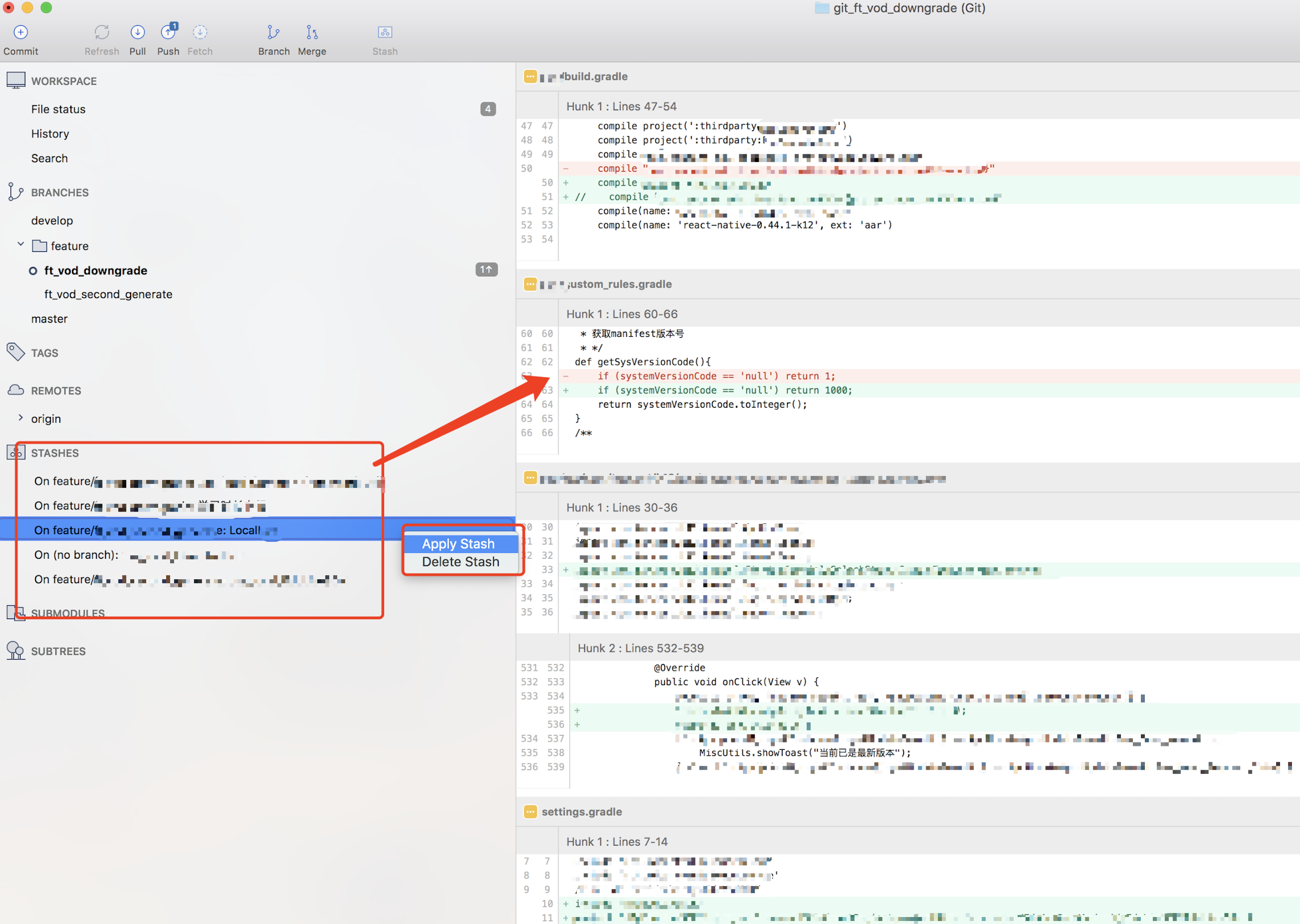Click the Merge toolbar icon
The height and width of the screenshot is (924, 1300).
pyautogui.click(x=312, y=32)
